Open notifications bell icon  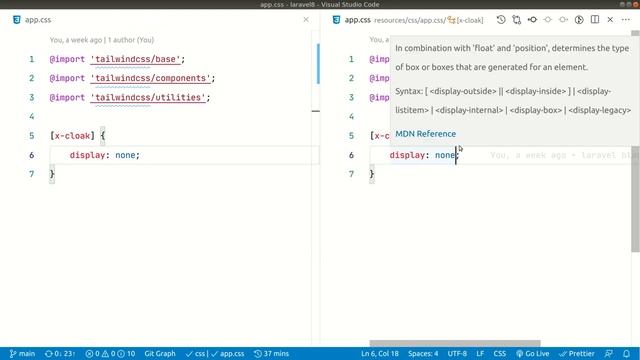626,353
